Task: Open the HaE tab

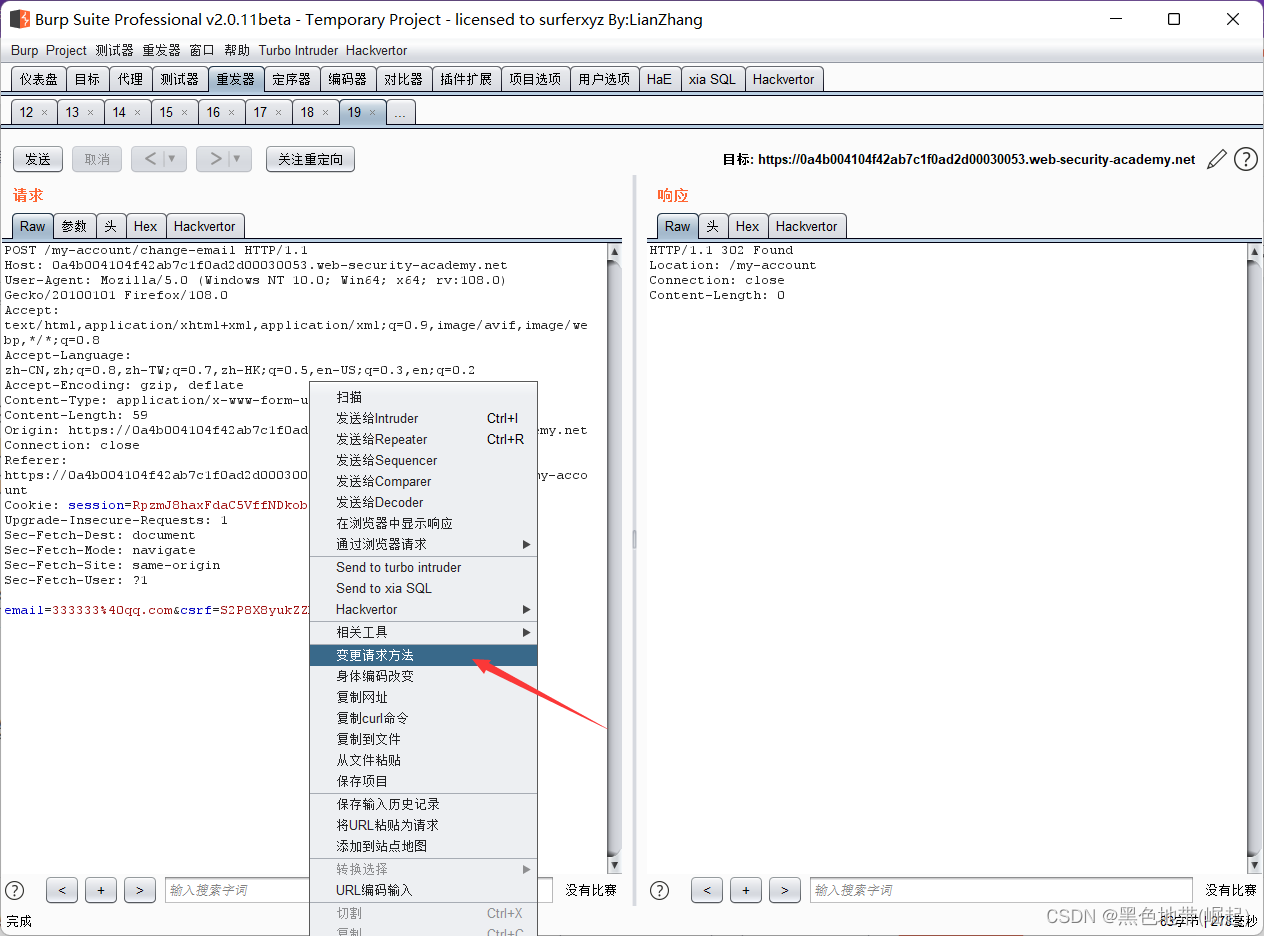Action: click(x=659, y=80)
